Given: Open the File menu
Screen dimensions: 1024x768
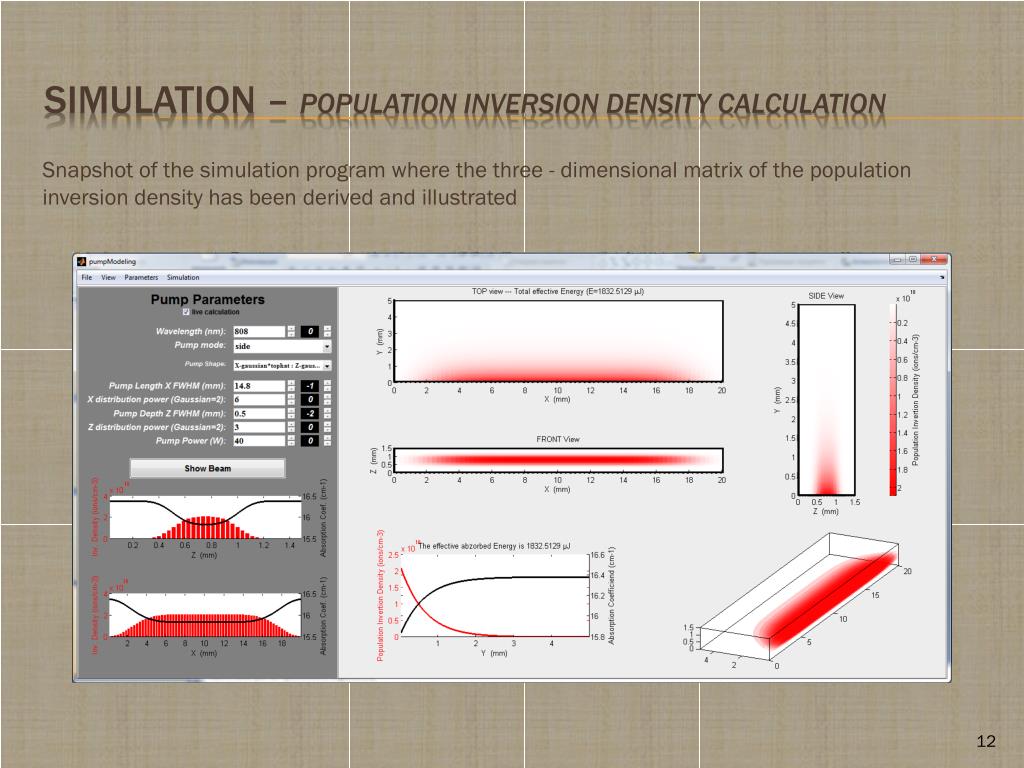Looking at the screenshot, I should click(87, 278).
